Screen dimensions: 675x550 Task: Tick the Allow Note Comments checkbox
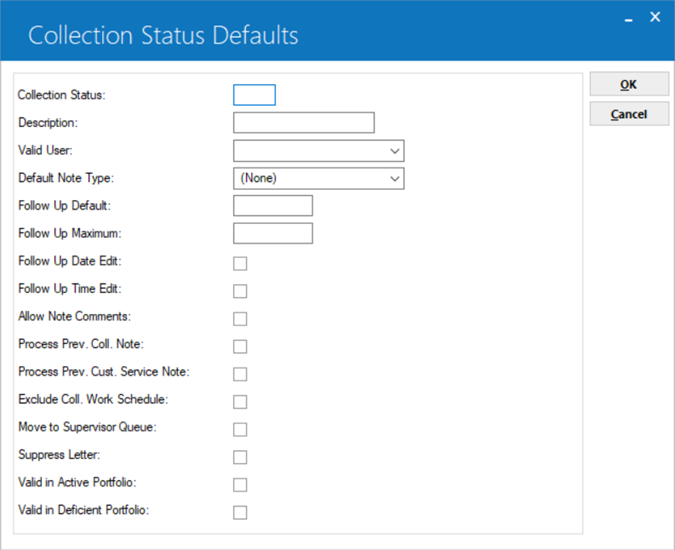(x=240, y=319)
